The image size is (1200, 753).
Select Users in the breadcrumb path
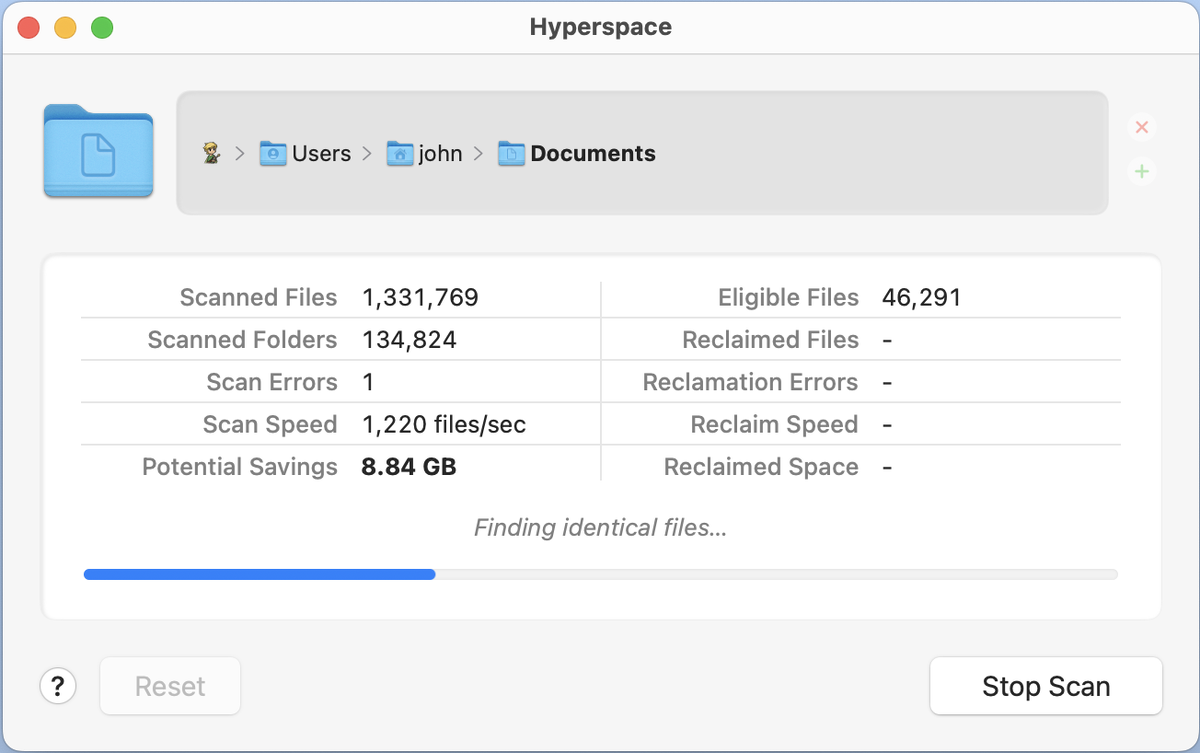click(x=322, y=153)
